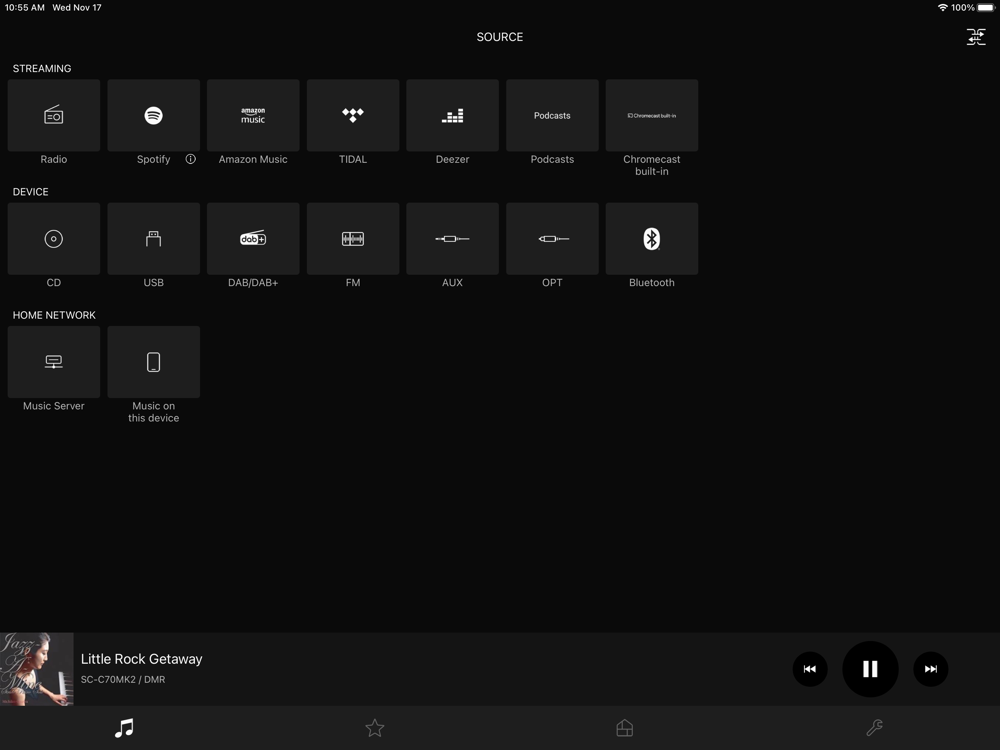Select Chromecast built-in source
1000x750 pixels.
point(652,115)
